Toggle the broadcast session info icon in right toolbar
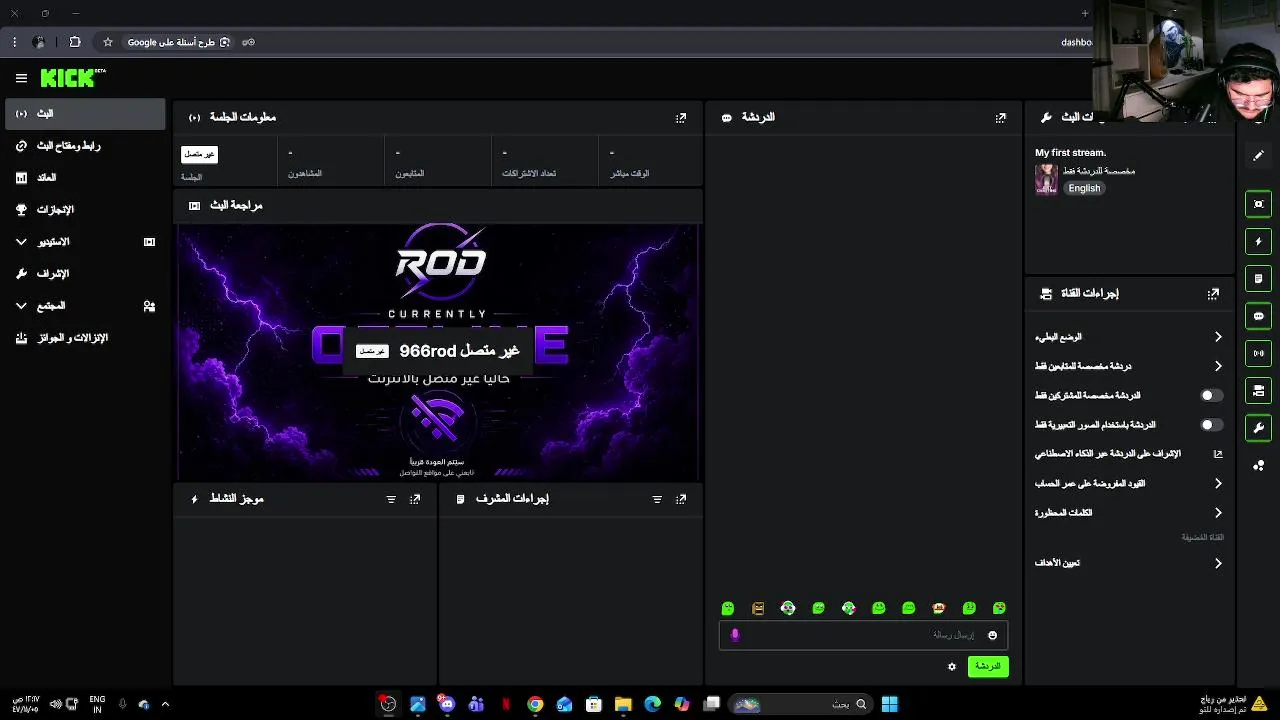 [x=1259, y=353]
